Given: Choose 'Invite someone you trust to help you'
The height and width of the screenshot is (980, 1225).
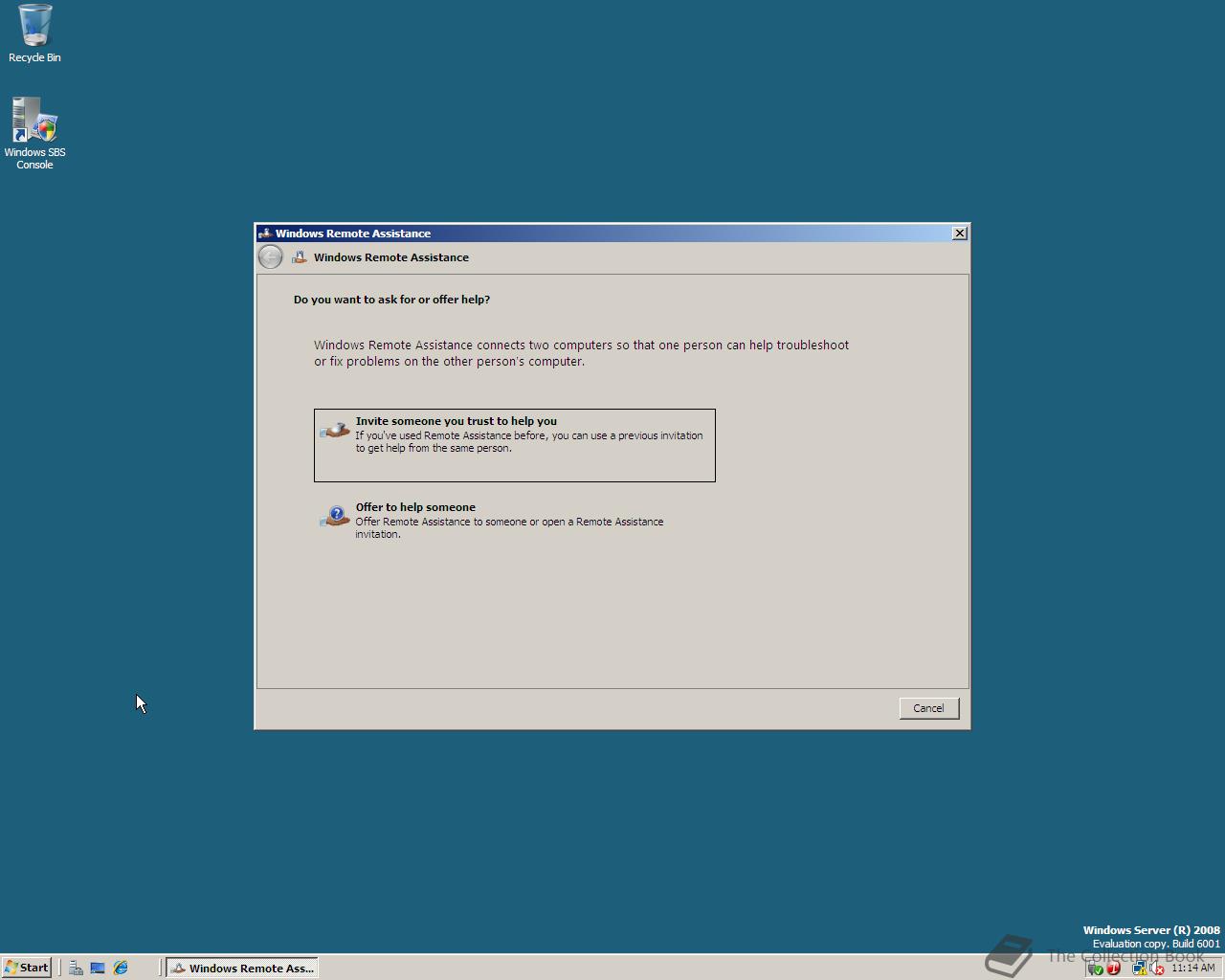Looking at the screenshot, I should [x=514, y=445].
